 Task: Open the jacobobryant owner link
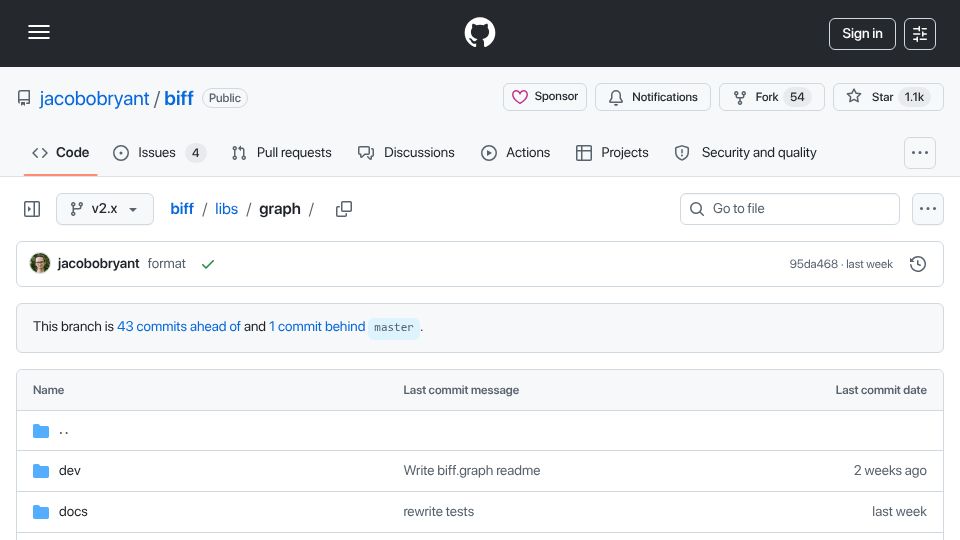click(x=94, y=99)
